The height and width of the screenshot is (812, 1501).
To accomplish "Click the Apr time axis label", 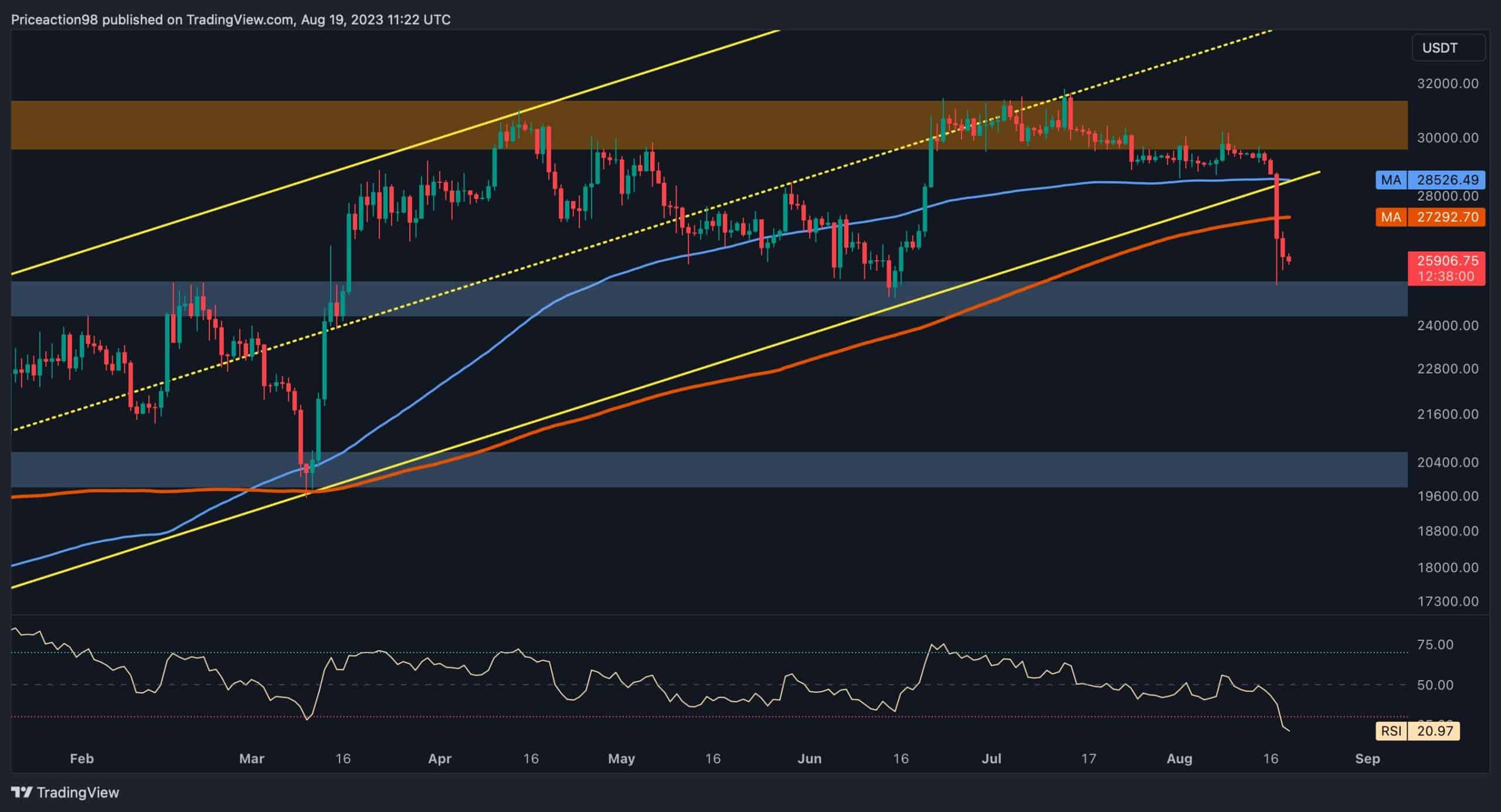I will pyautogui.click(x=440, y=759).
